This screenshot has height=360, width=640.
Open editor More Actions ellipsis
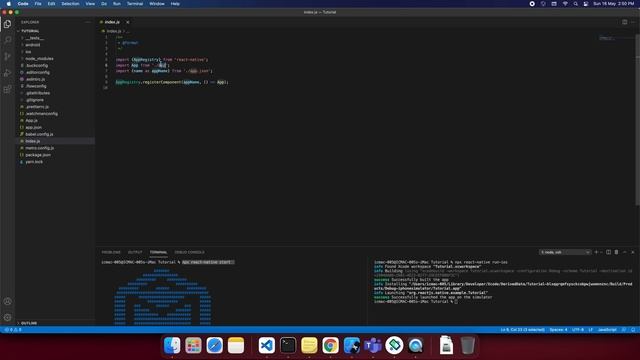point(633,22)
